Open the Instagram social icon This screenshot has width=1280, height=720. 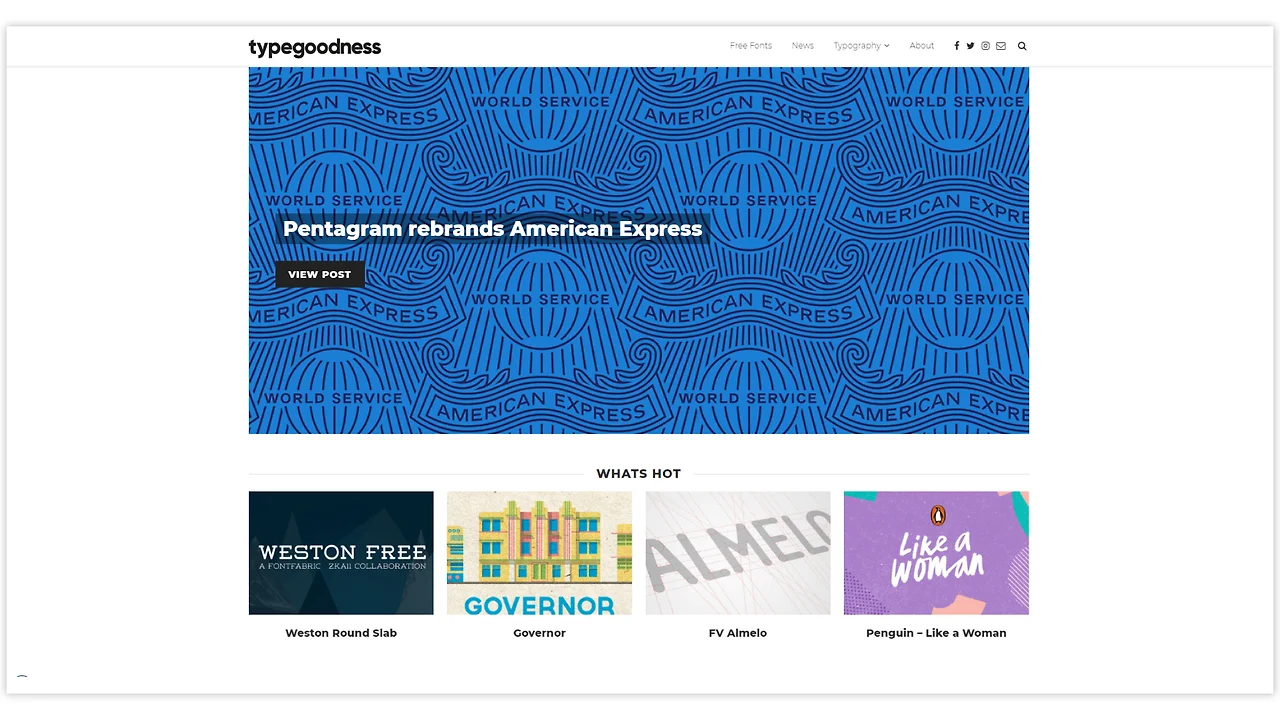click(x=985, y=46)
